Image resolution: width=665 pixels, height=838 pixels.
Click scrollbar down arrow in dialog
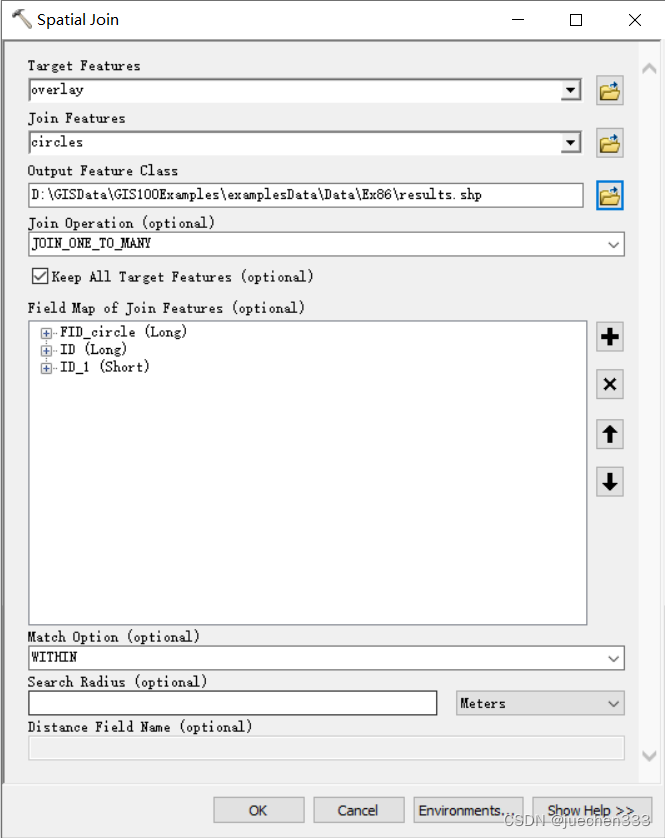pyautogui.click(x=649, y=756)
